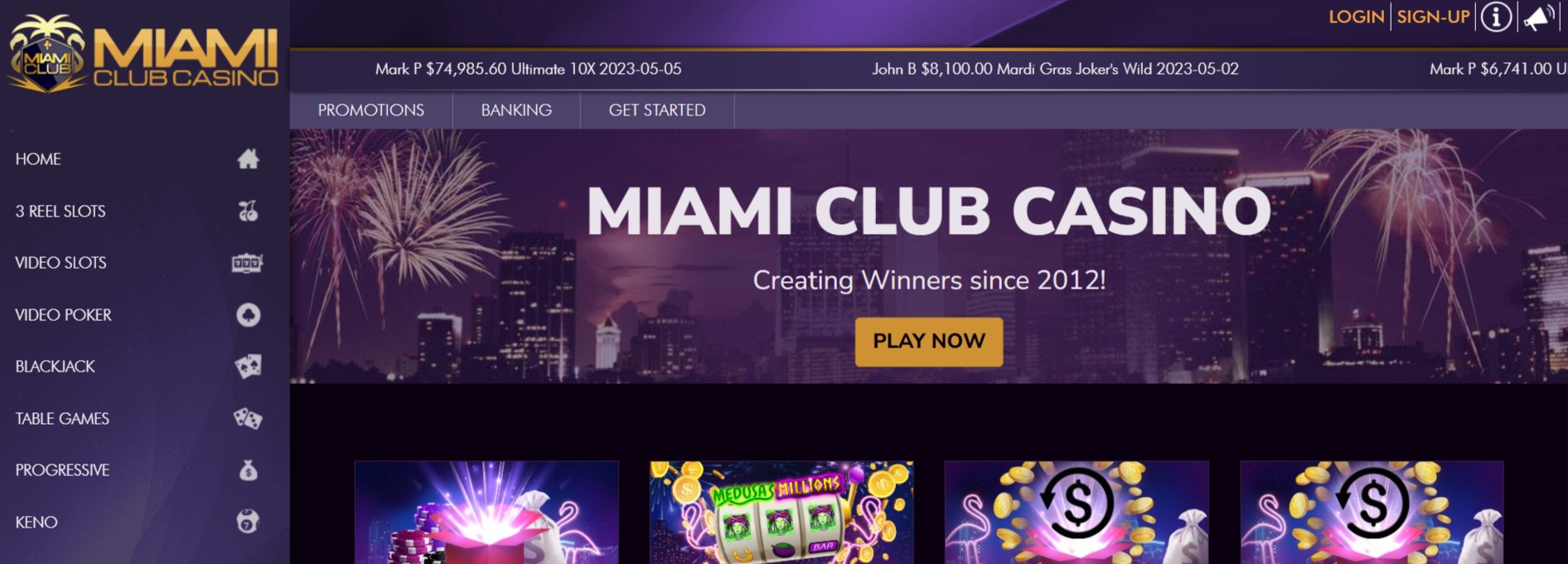The height and width of the screenshot is (564, 1568).
Task: Click the money bag icon for Progressive
Action: [x=248, y=470]
